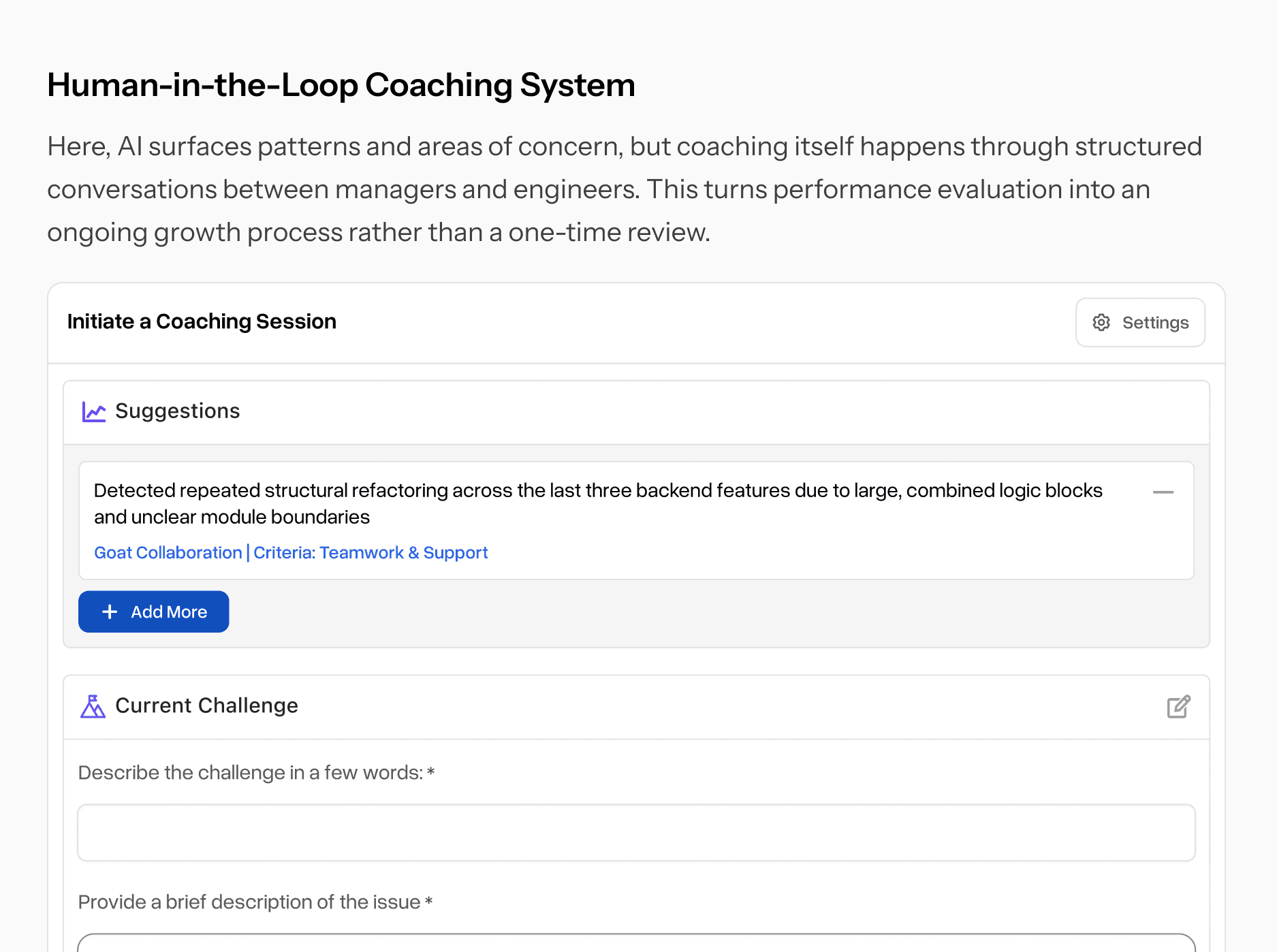Edit Current Challenge with the pencil icon
Screen dimensions: 1277x952
[x=1178, y=707]
